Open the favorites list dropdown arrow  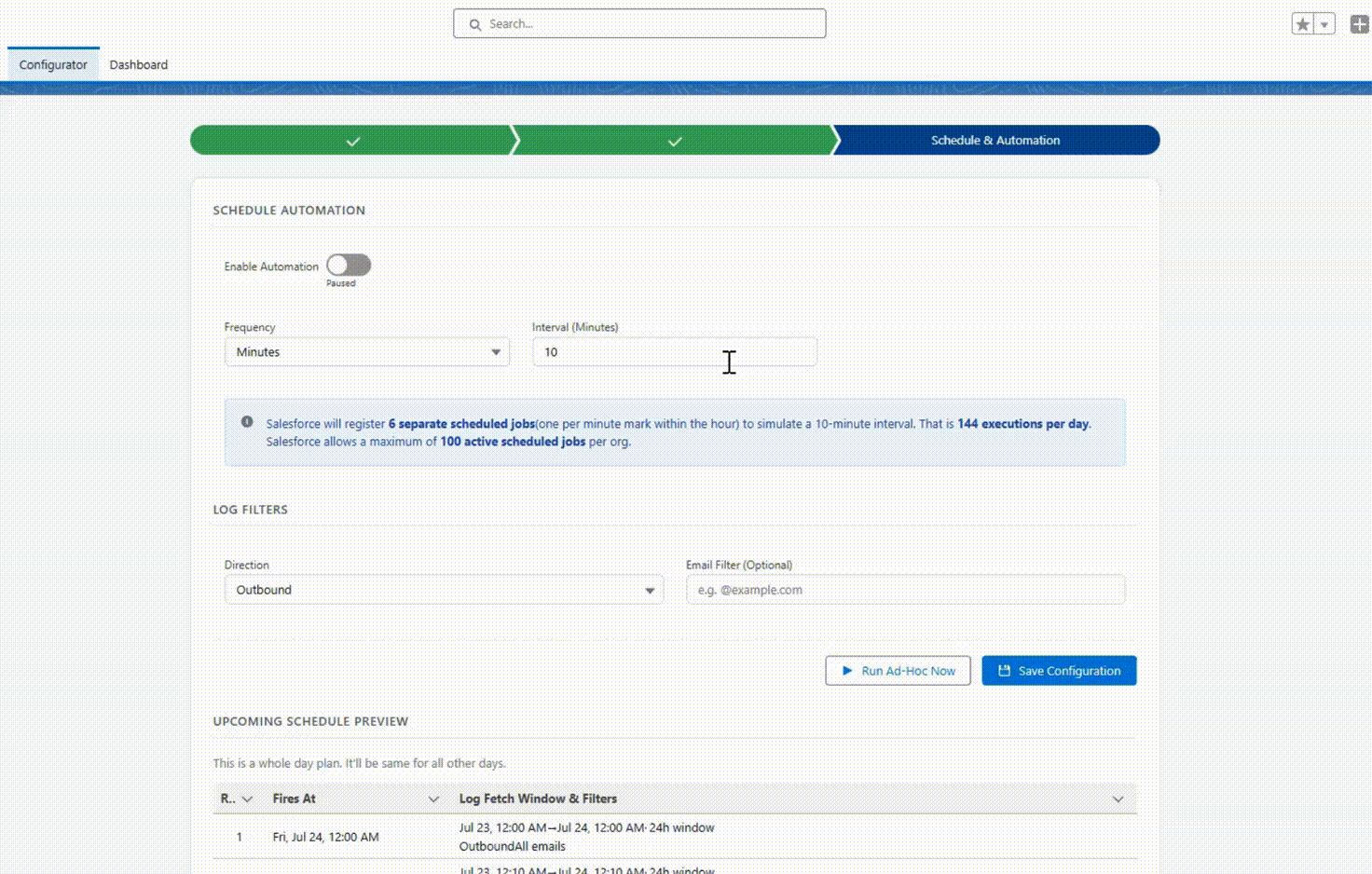[1324, 24]
